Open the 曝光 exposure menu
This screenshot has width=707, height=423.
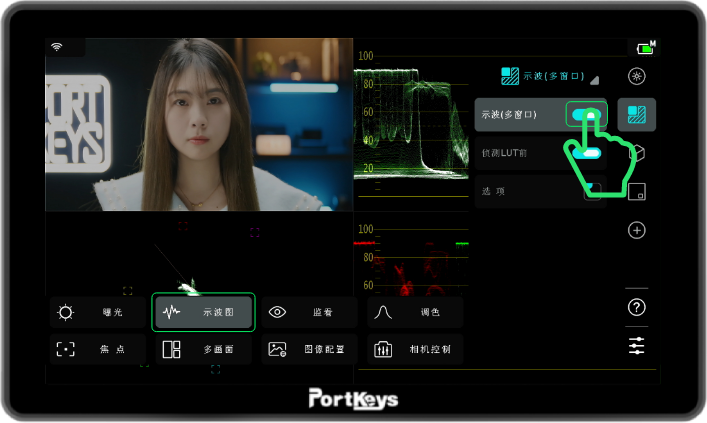point(98,312)
